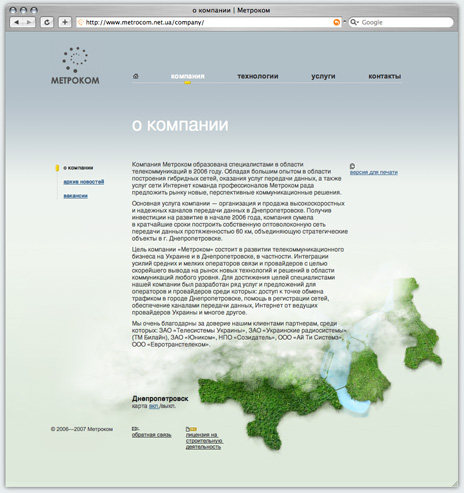Click the Метроком logo
Viewport: 464px width, 493px height.
coord(75,66)
